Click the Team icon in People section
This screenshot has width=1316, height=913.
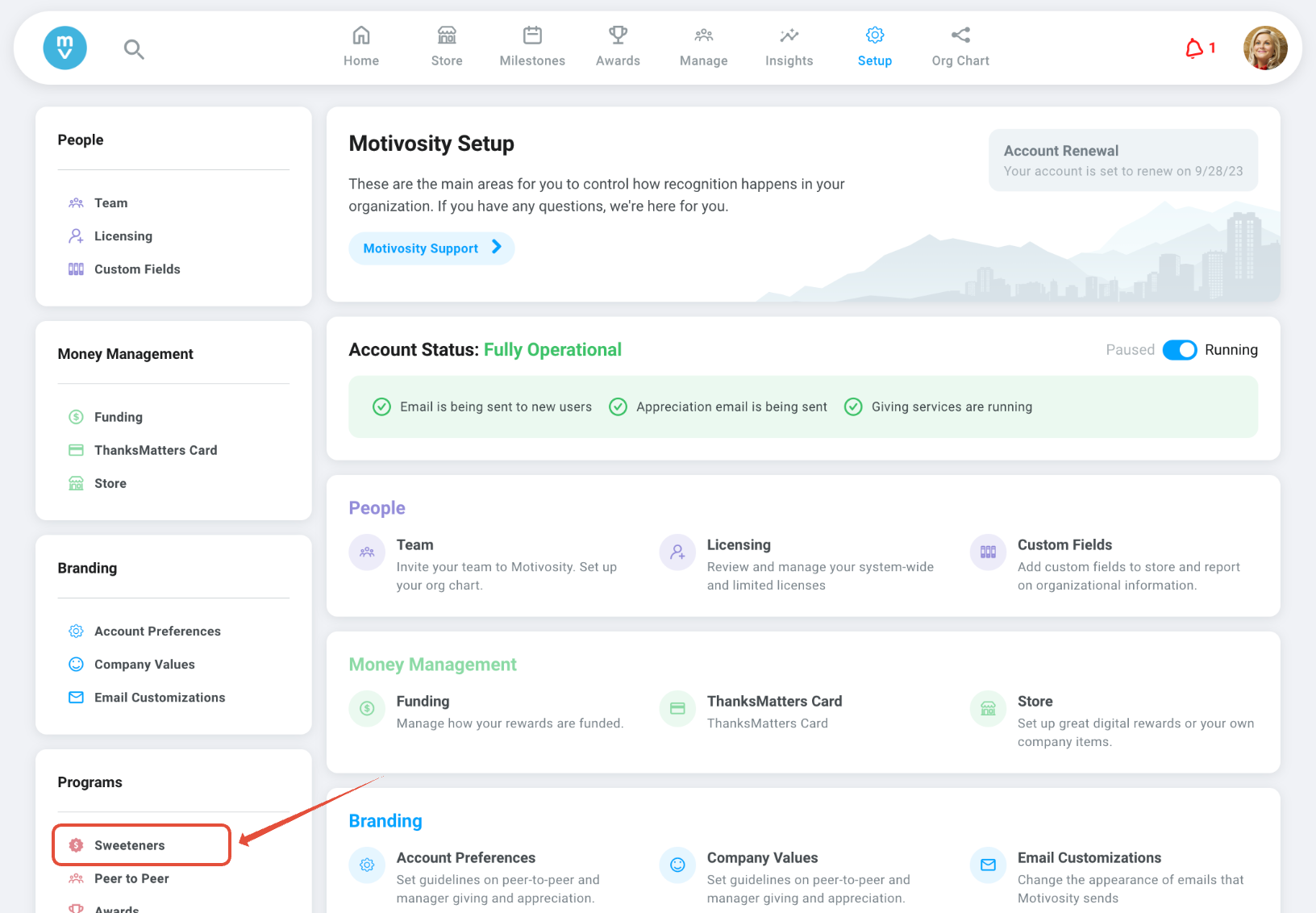point(367,552)
